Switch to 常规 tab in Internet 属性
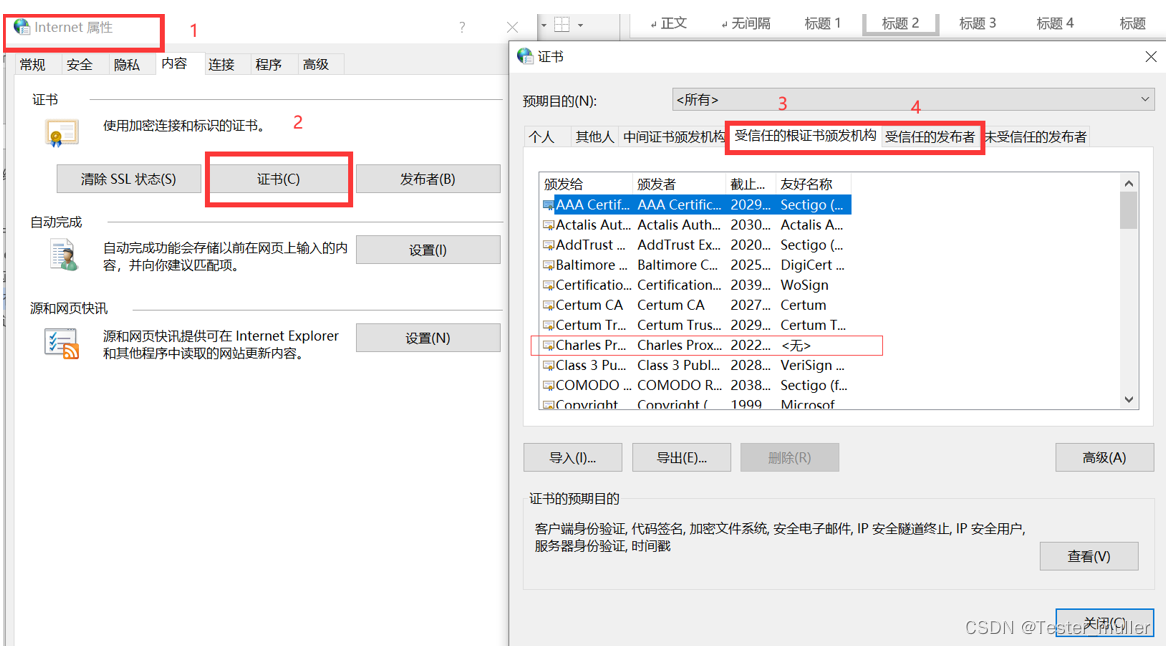This screenshot has width=1166, height=646. [33, 65]
